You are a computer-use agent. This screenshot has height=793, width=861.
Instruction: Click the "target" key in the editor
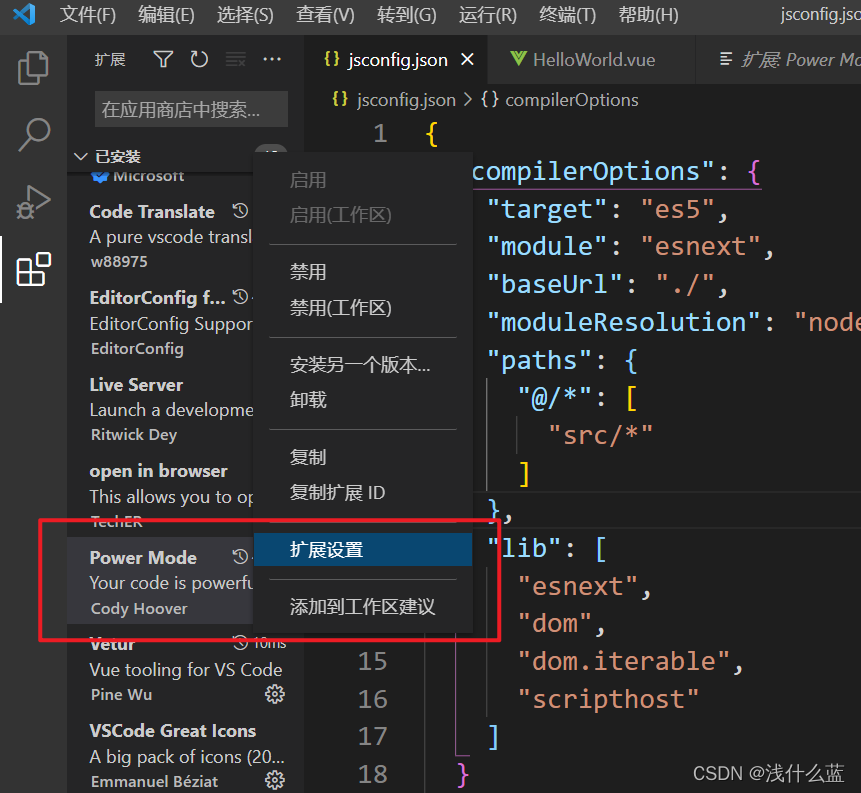tap(547, 209)
